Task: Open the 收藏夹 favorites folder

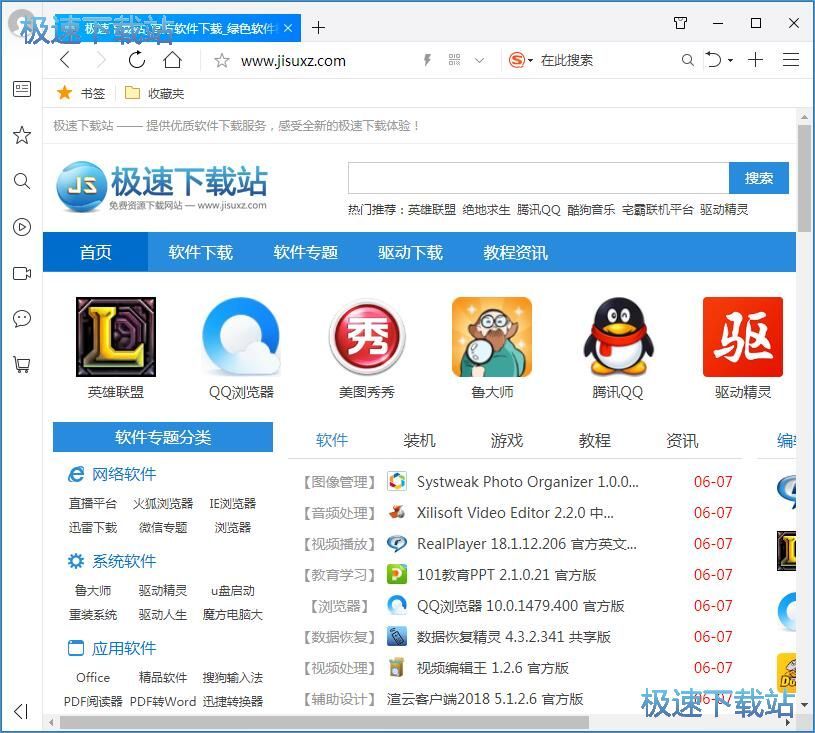Action: (x=154, y=93)
